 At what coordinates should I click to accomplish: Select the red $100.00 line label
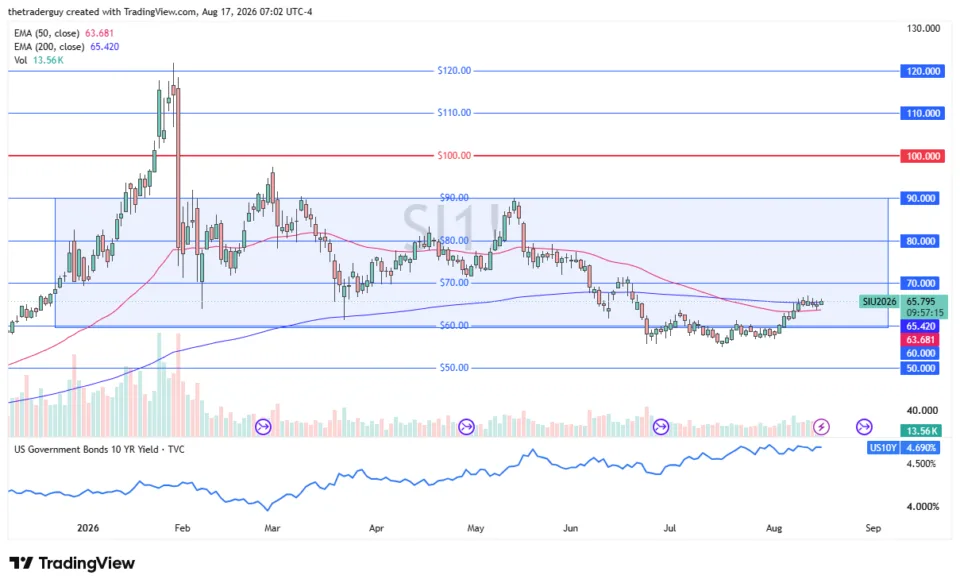coord(454,155)
